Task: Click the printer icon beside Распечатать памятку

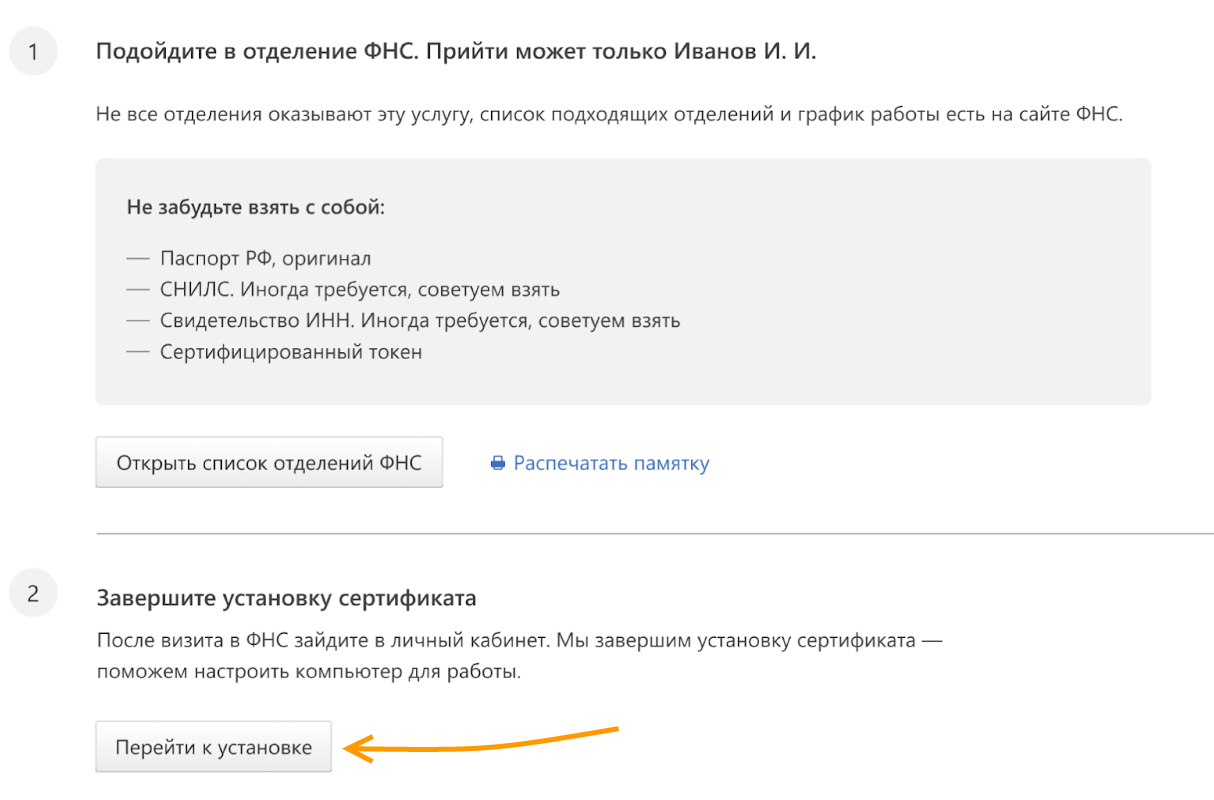Action: (x=498, y=464)
